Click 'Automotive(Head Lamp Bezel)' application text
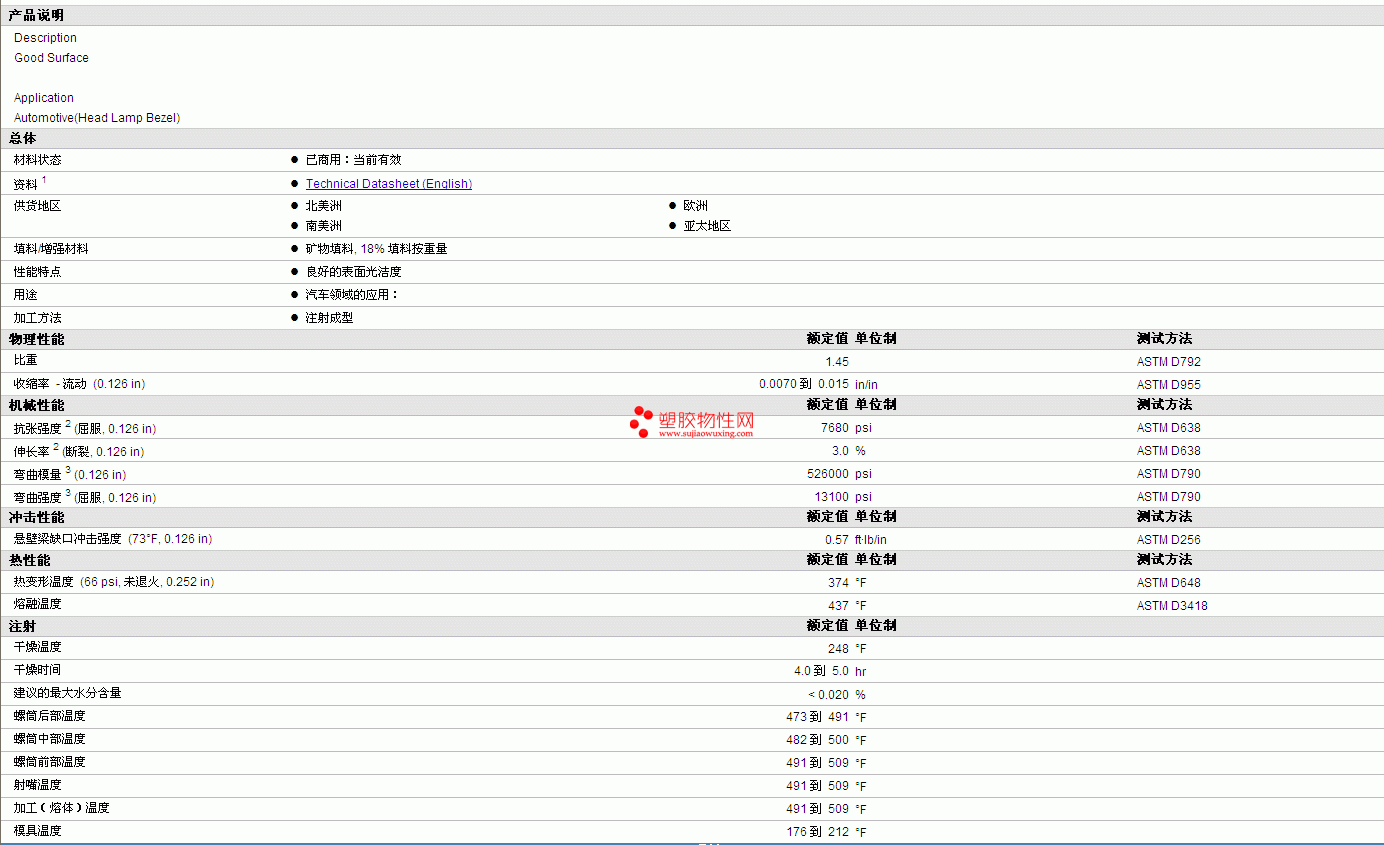 pyautogui.click(x=97, y=118)
